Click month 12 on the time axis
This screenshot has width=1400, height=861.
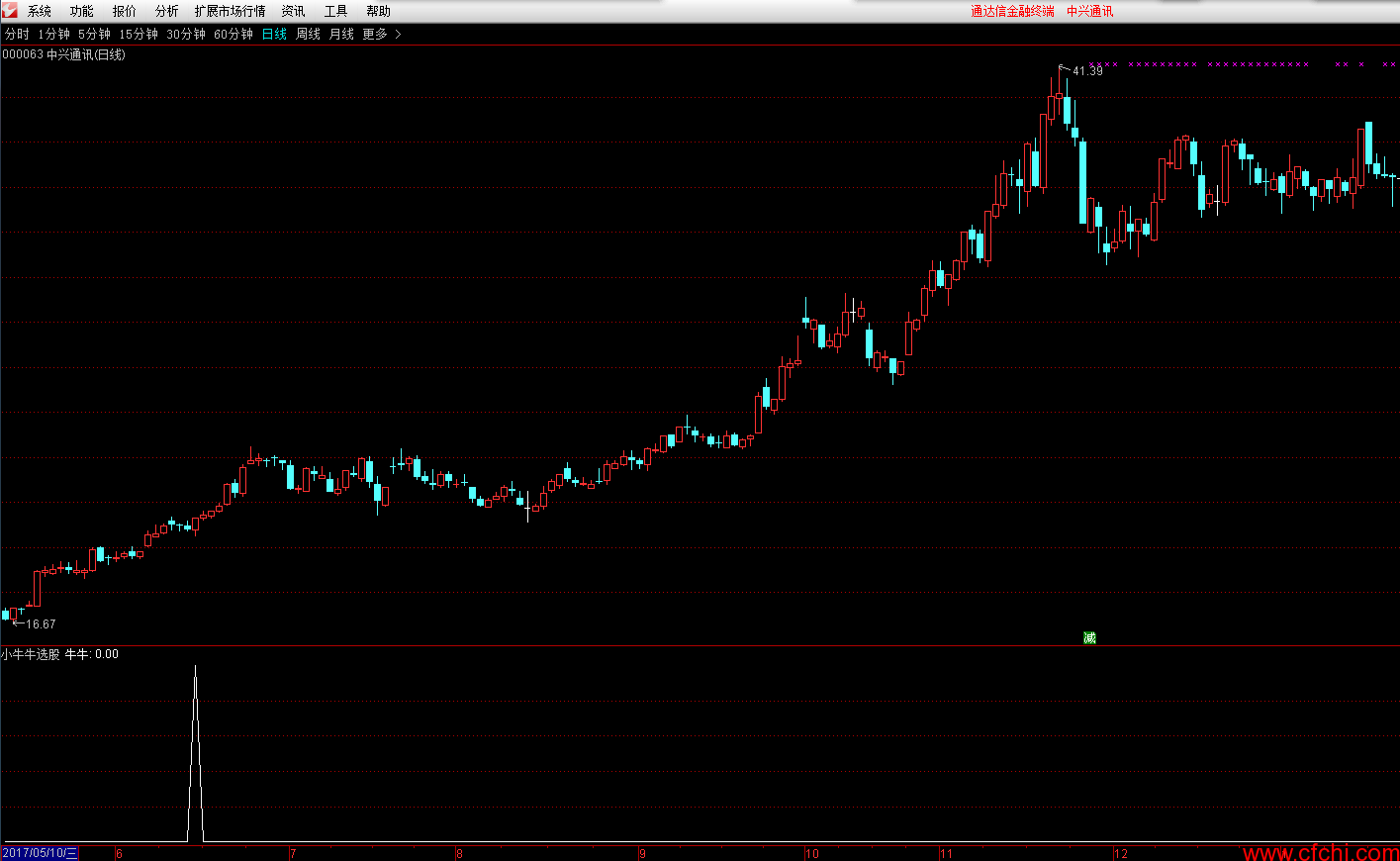1121,853
